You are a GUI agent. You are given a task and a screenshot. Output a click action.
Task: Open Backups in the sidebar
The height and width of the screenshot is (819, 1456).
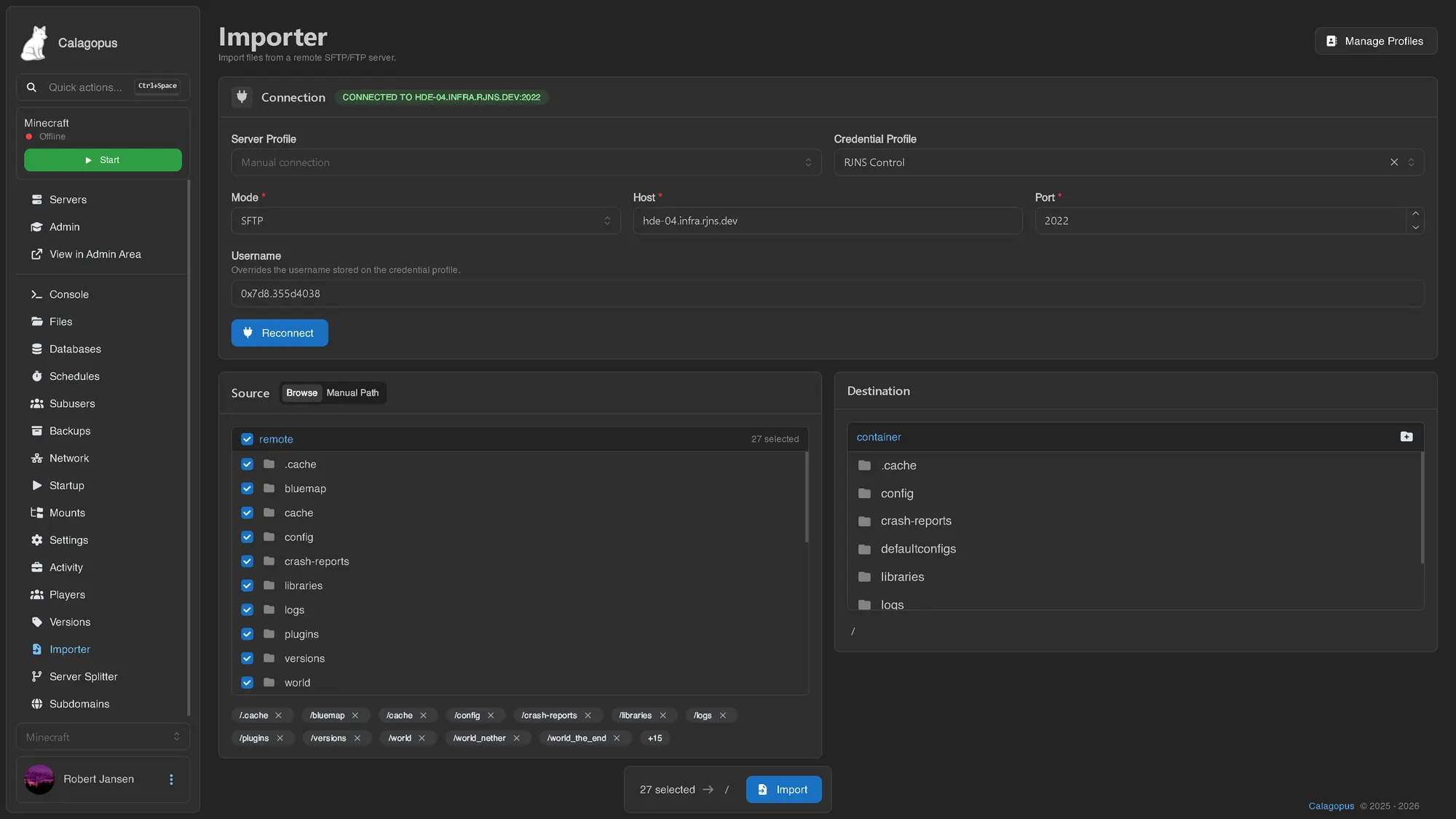[103, 431]
